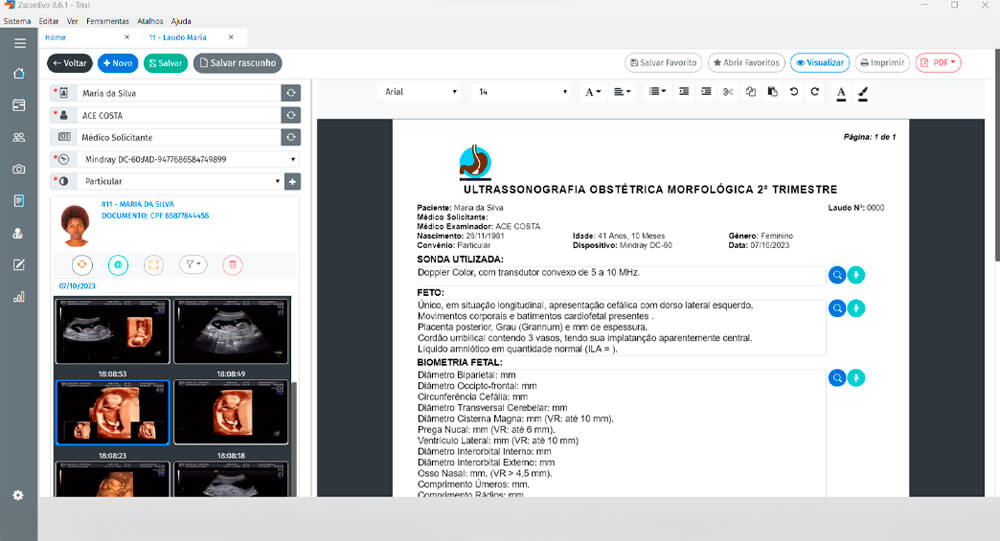Open the Arial font family dropdown
Image resolution: width=1000 pixels, height=541 pixels.
coord(421,92)
